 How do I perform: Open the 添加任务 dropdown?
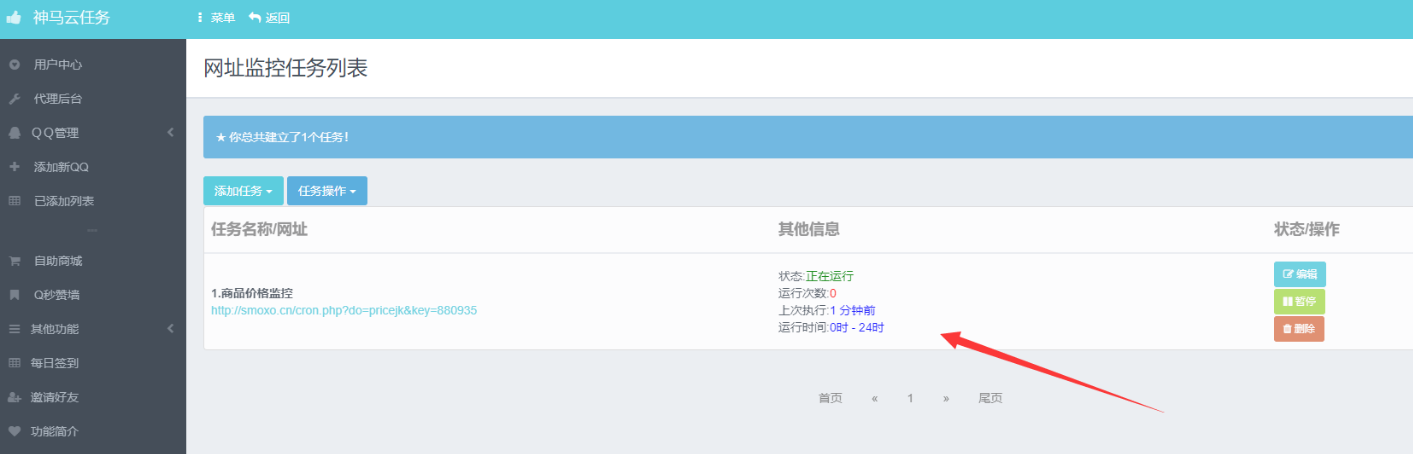pyautogui.click(x=243, y=191)
